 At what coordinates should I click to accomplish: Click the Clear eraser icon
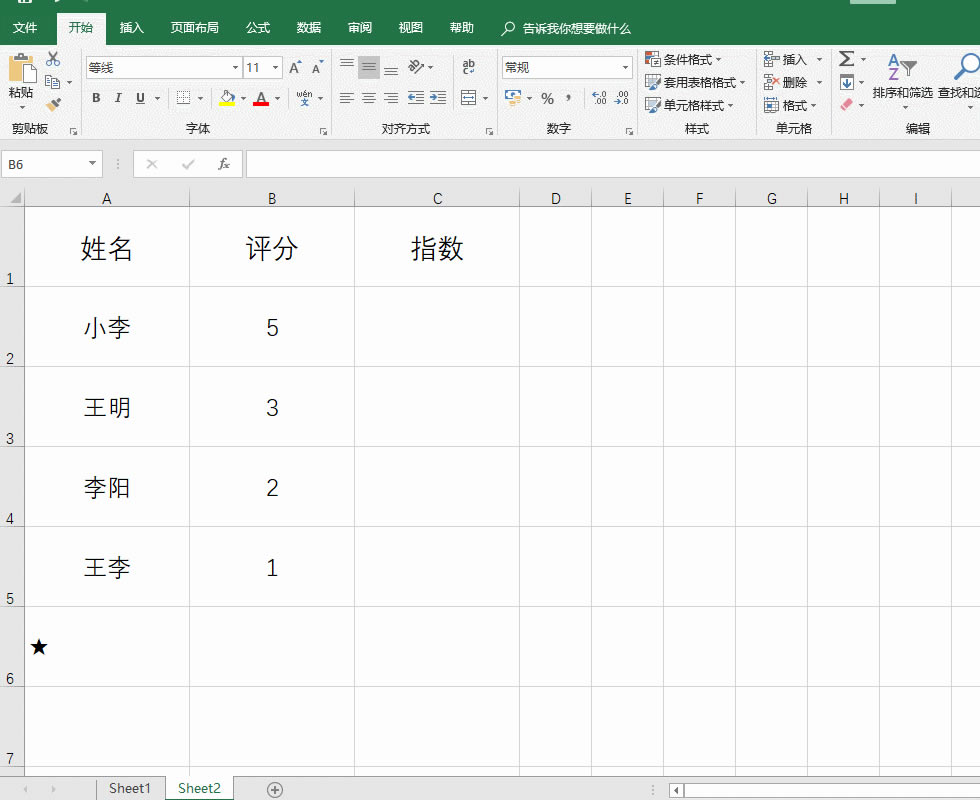click(x=846, y=104)
